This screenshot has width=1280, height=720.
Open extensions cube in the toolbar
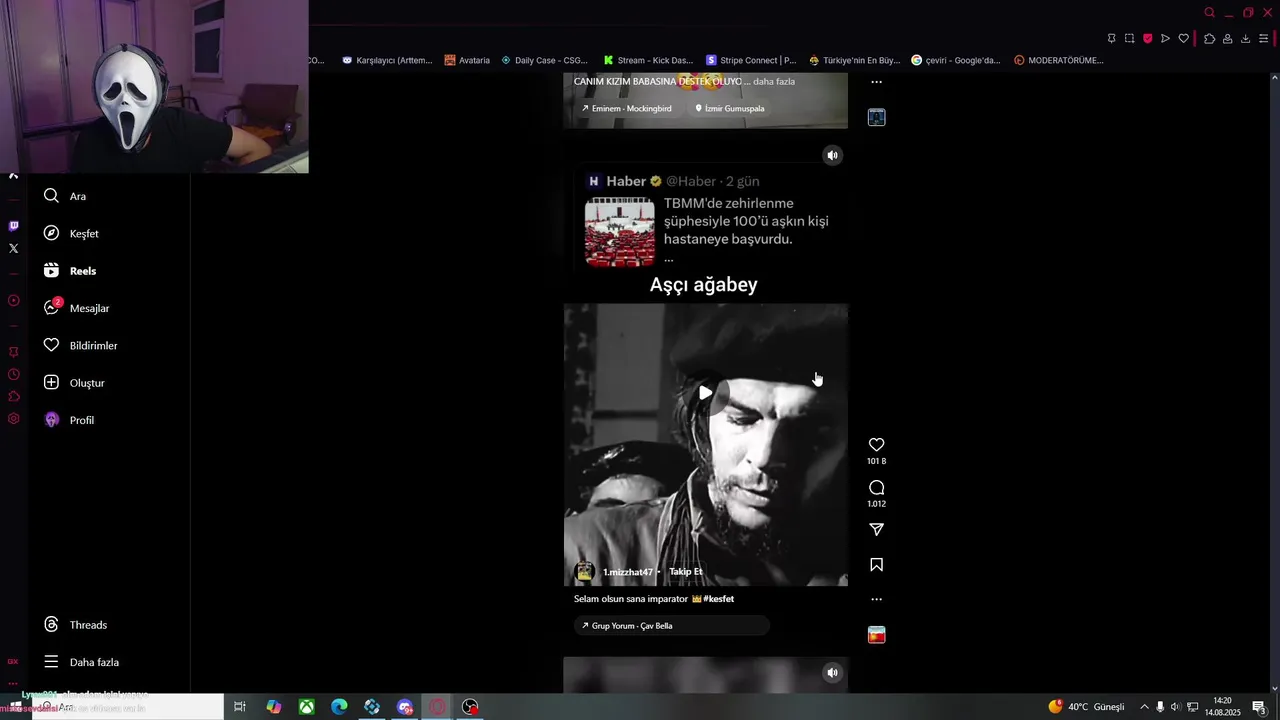pyautogui.click(x=1209, y=38)
